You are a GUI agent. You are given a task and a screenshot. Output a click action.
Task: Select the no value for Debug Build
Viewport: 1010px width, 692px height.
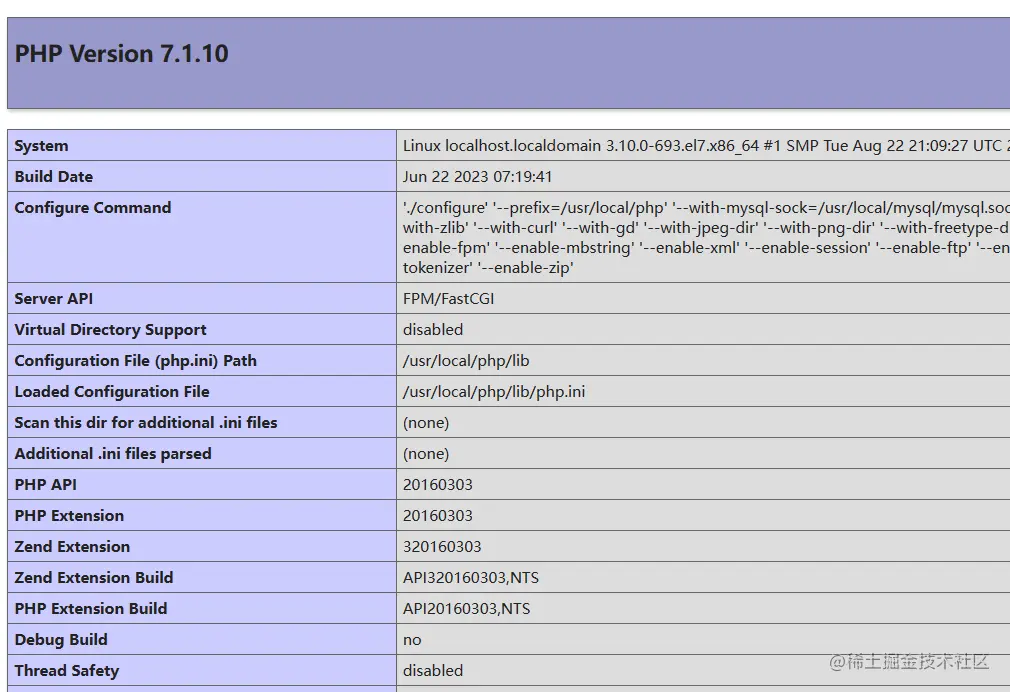tap(412, 640)
